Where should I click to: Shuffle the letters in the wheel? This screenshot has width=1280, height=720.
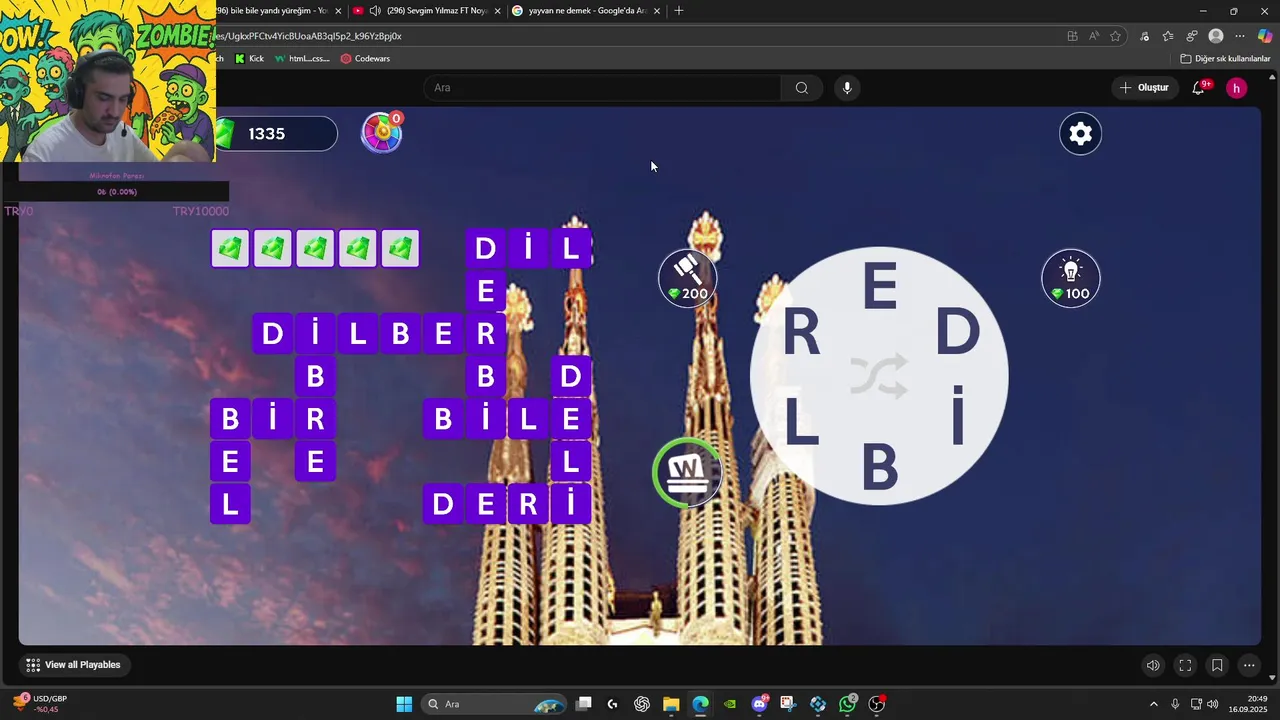tap(879, 376)
